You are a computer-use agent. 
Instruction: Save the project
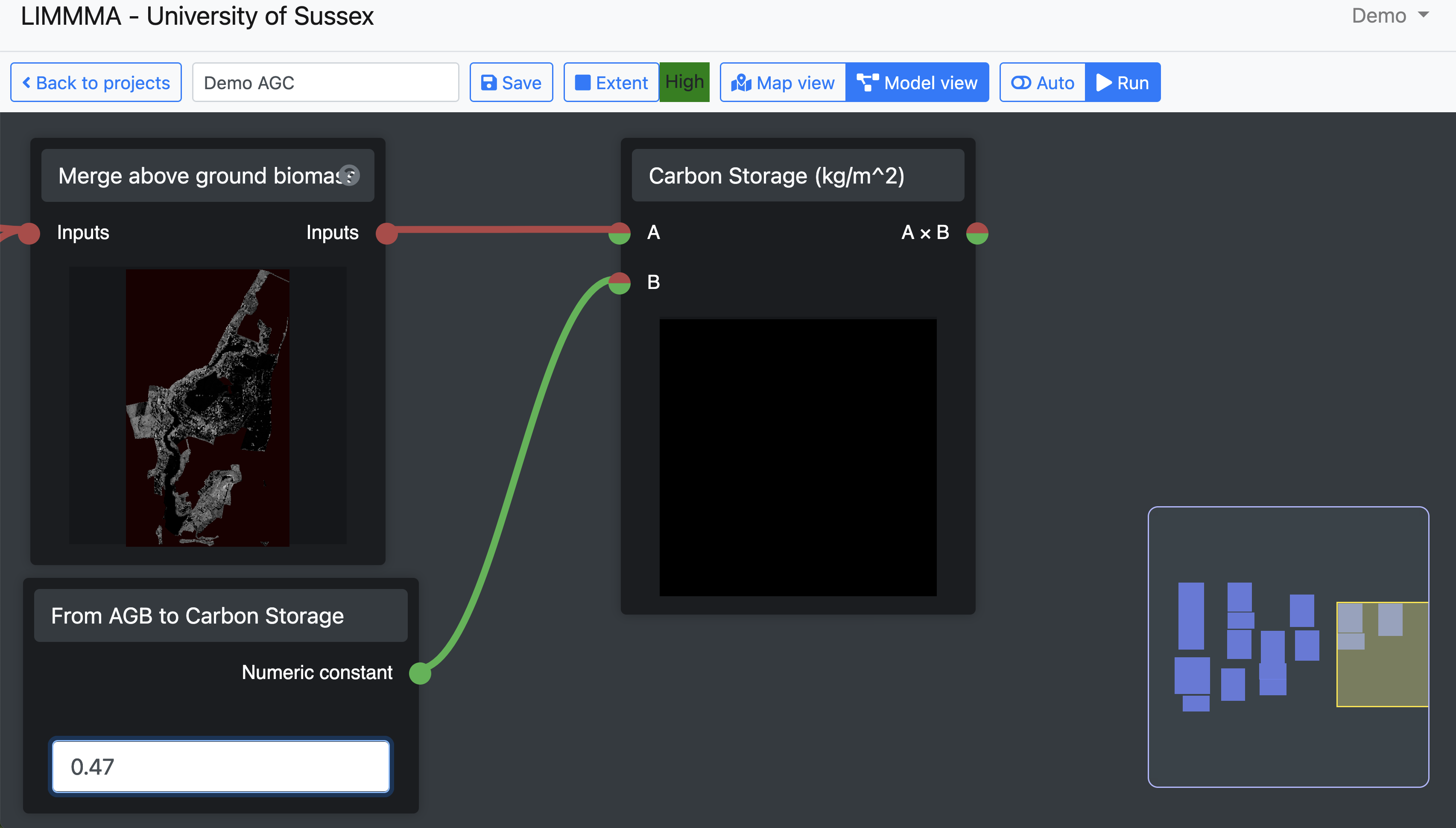click(x=511, y=82)
